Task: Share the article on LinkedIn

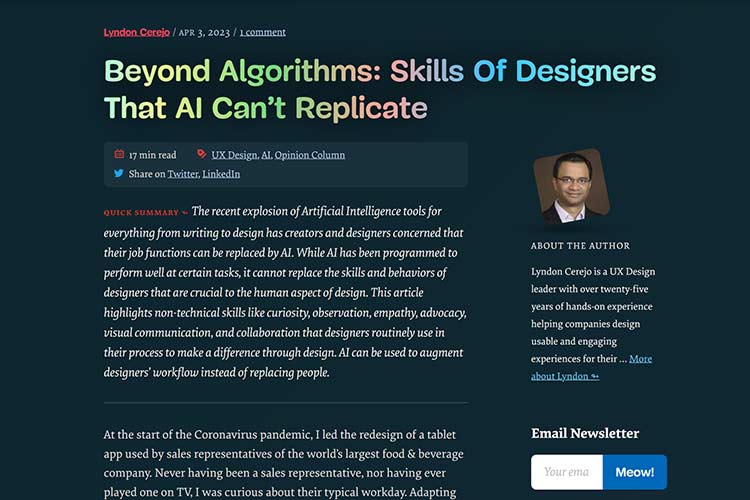Action: (221, 174)
